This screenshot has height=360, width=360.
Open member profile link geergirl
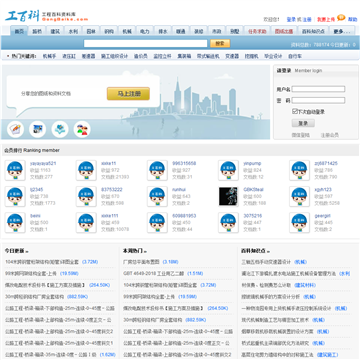click(x=323, y=216)
